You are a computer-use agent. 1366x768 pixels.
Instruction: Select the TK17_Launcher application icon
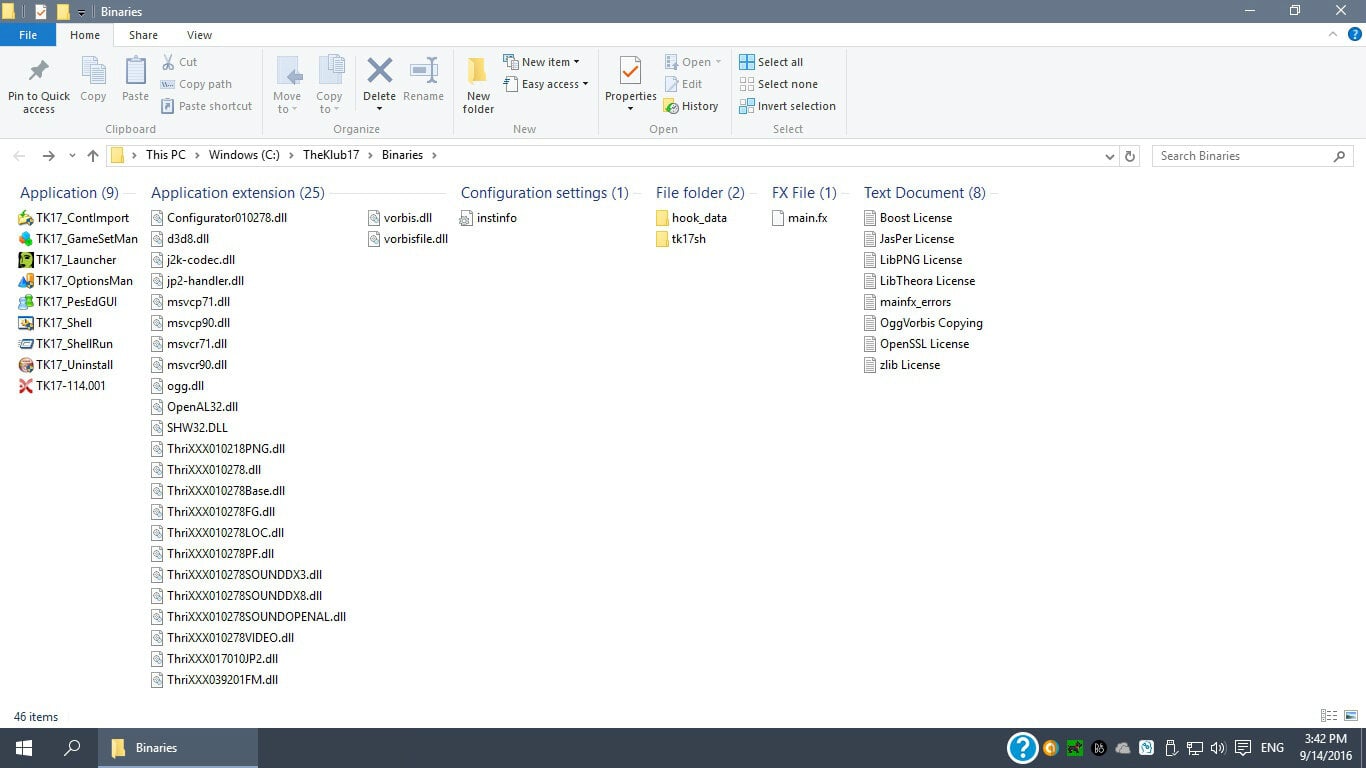[x=26, y=260]
